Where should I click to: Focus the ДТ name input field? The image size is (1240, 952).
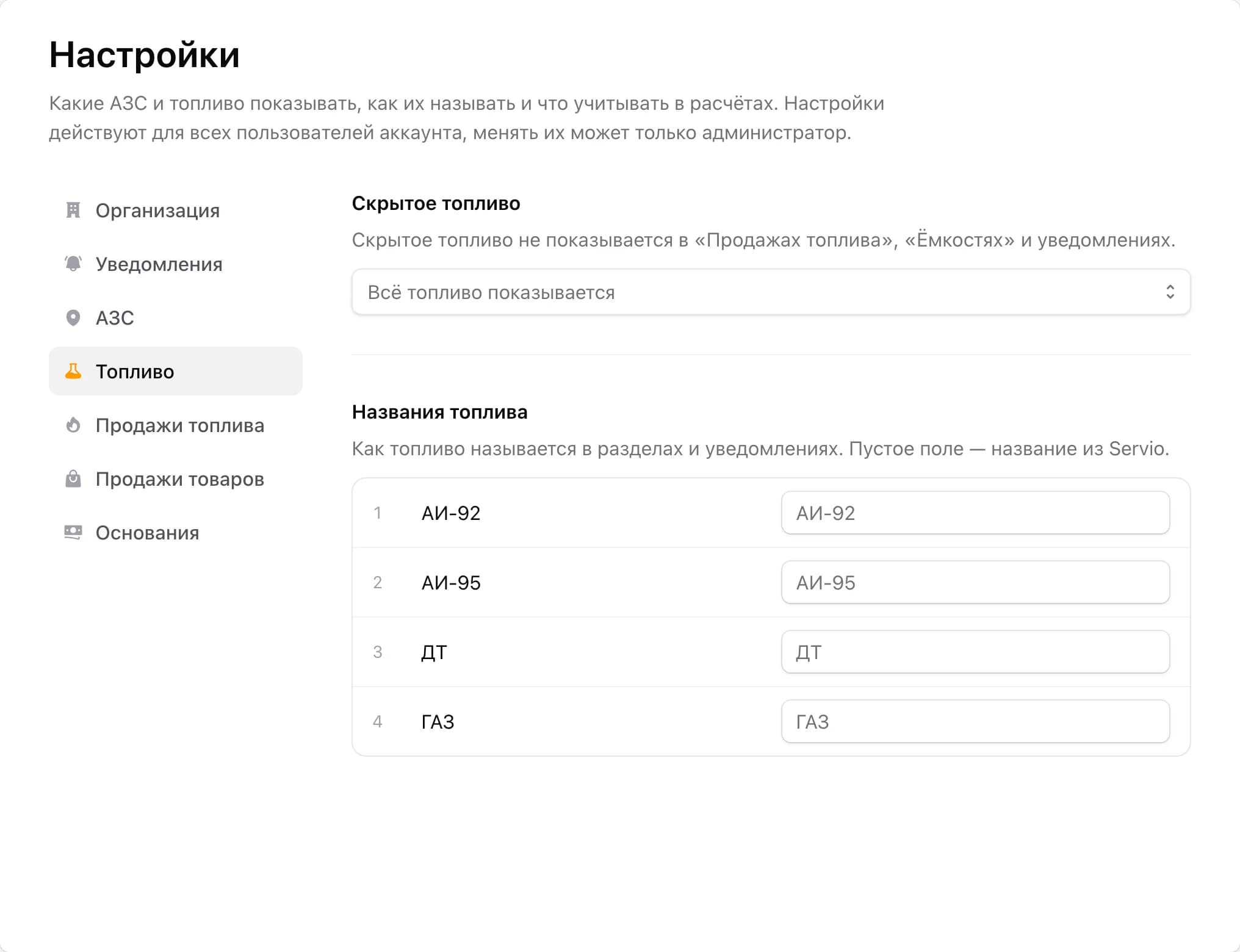click(x=975, y=652)
